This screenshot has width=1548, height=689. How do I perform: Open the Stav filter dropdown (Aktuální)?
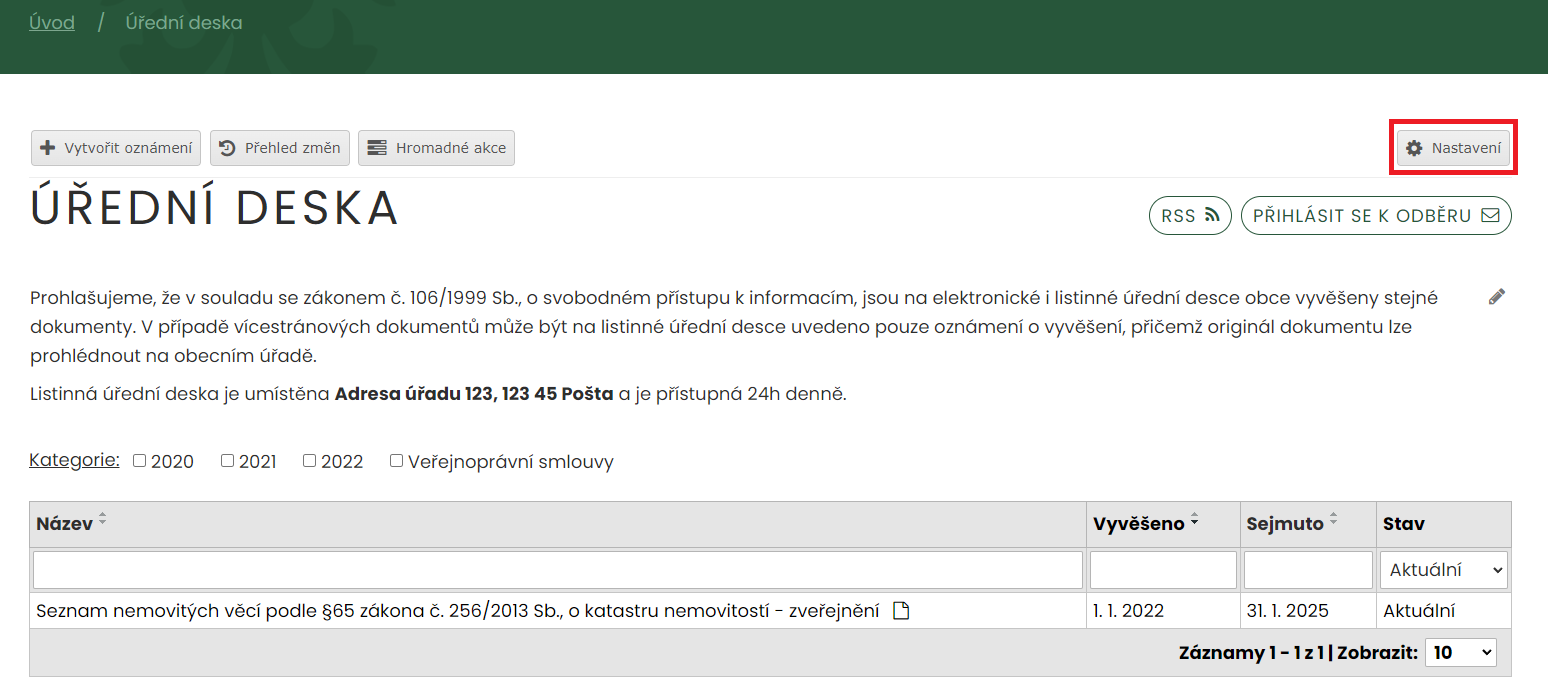coord(1443,570)
